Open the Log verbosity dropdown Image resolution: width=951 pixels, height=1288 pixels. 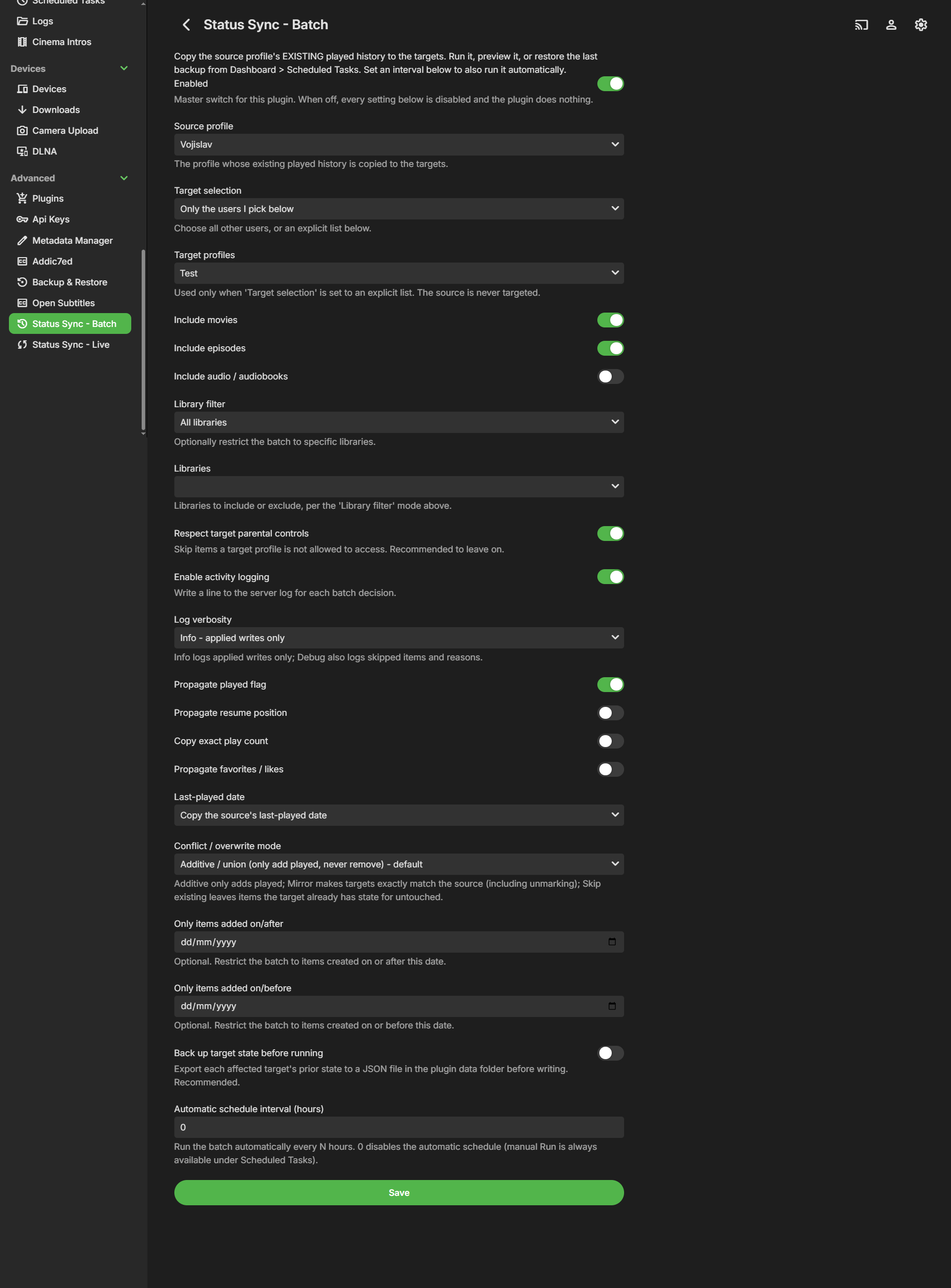(399, 638)
